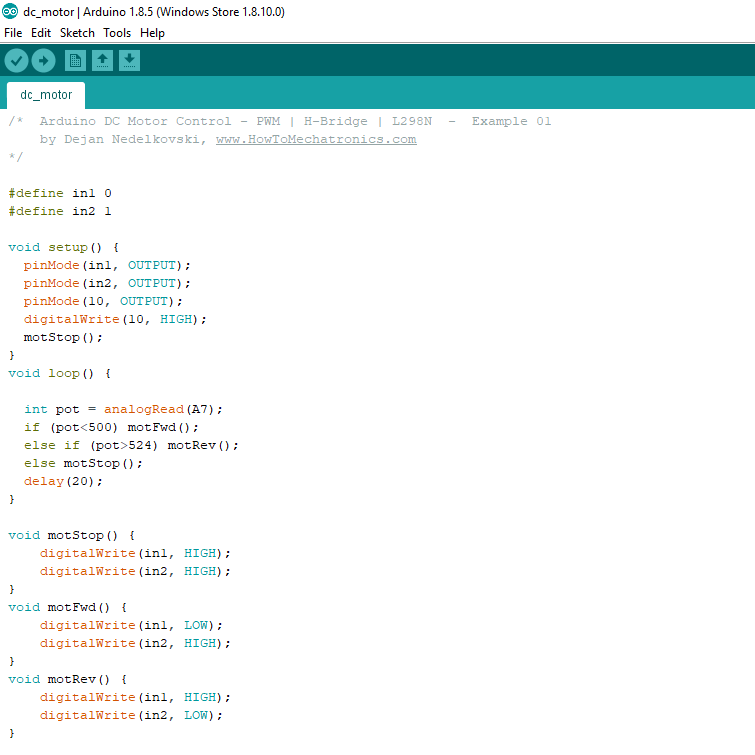Click the 'void motStop() {' definition line

(71, 535)
